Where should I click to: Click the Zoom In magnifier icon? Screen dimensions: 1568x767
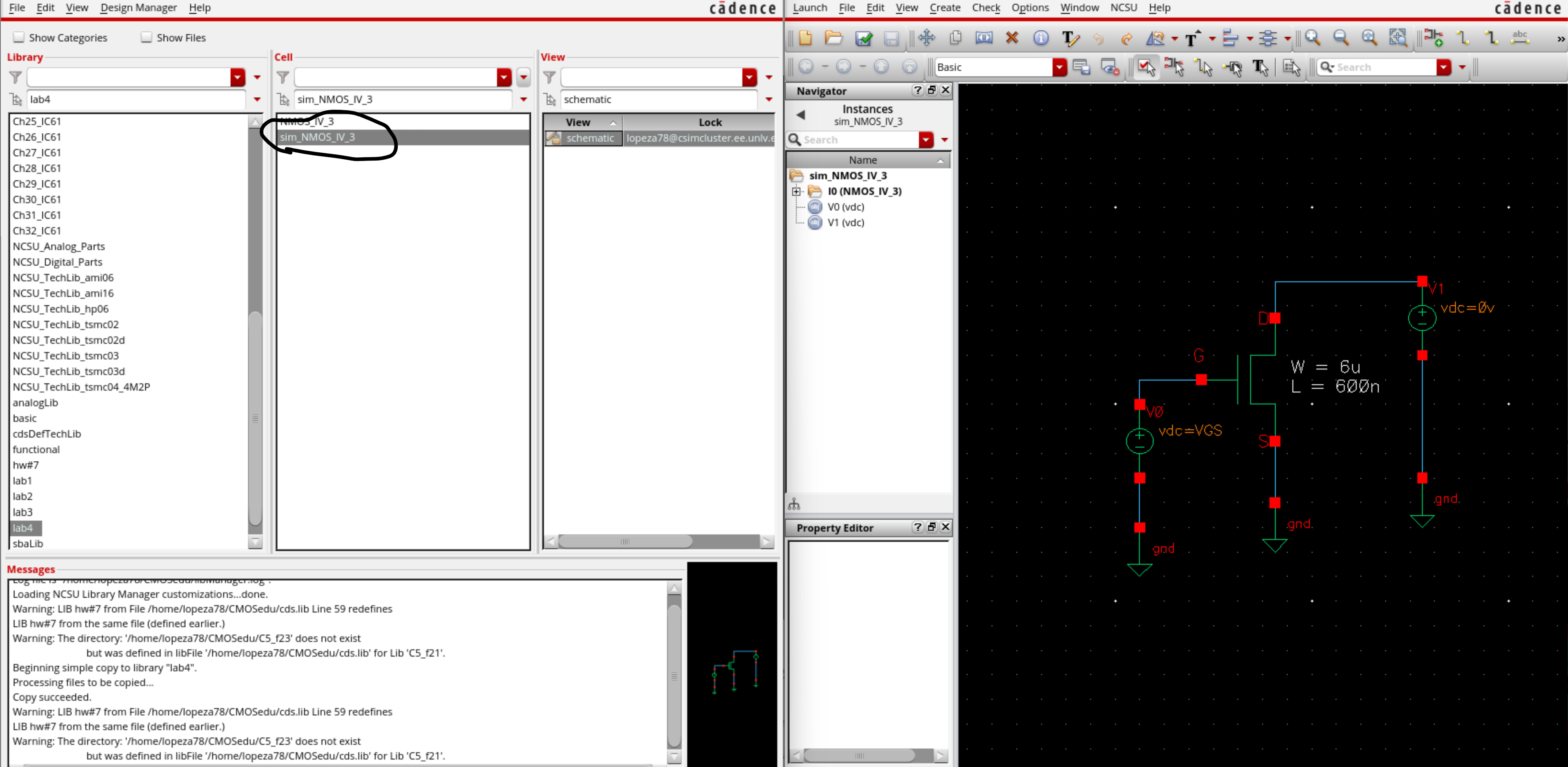tap(1312, 38)
